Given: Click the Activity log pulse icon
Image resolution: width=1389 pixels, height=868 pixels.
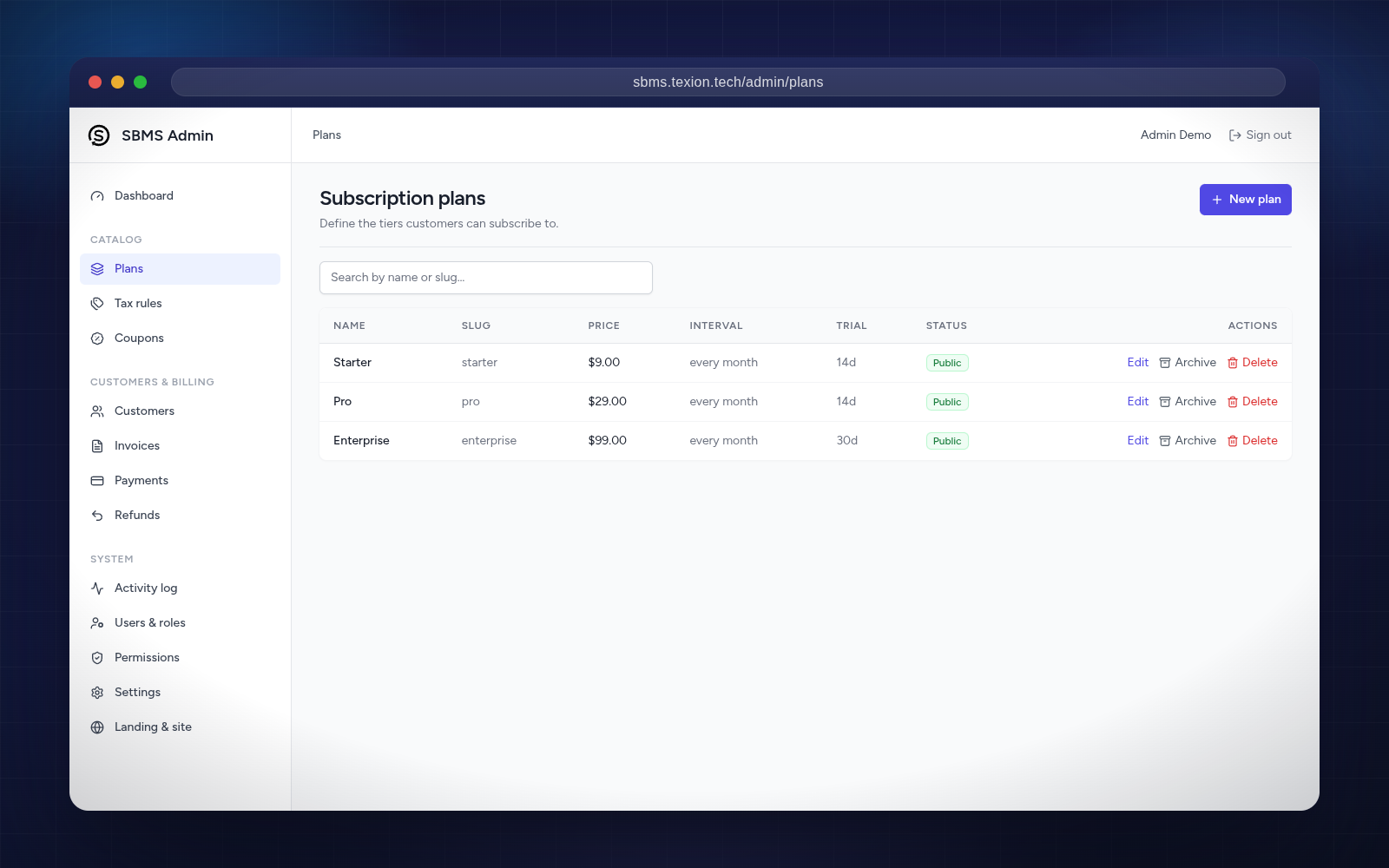Looking at the screenshot, I should pyautogui.click(x=97, y=589).
